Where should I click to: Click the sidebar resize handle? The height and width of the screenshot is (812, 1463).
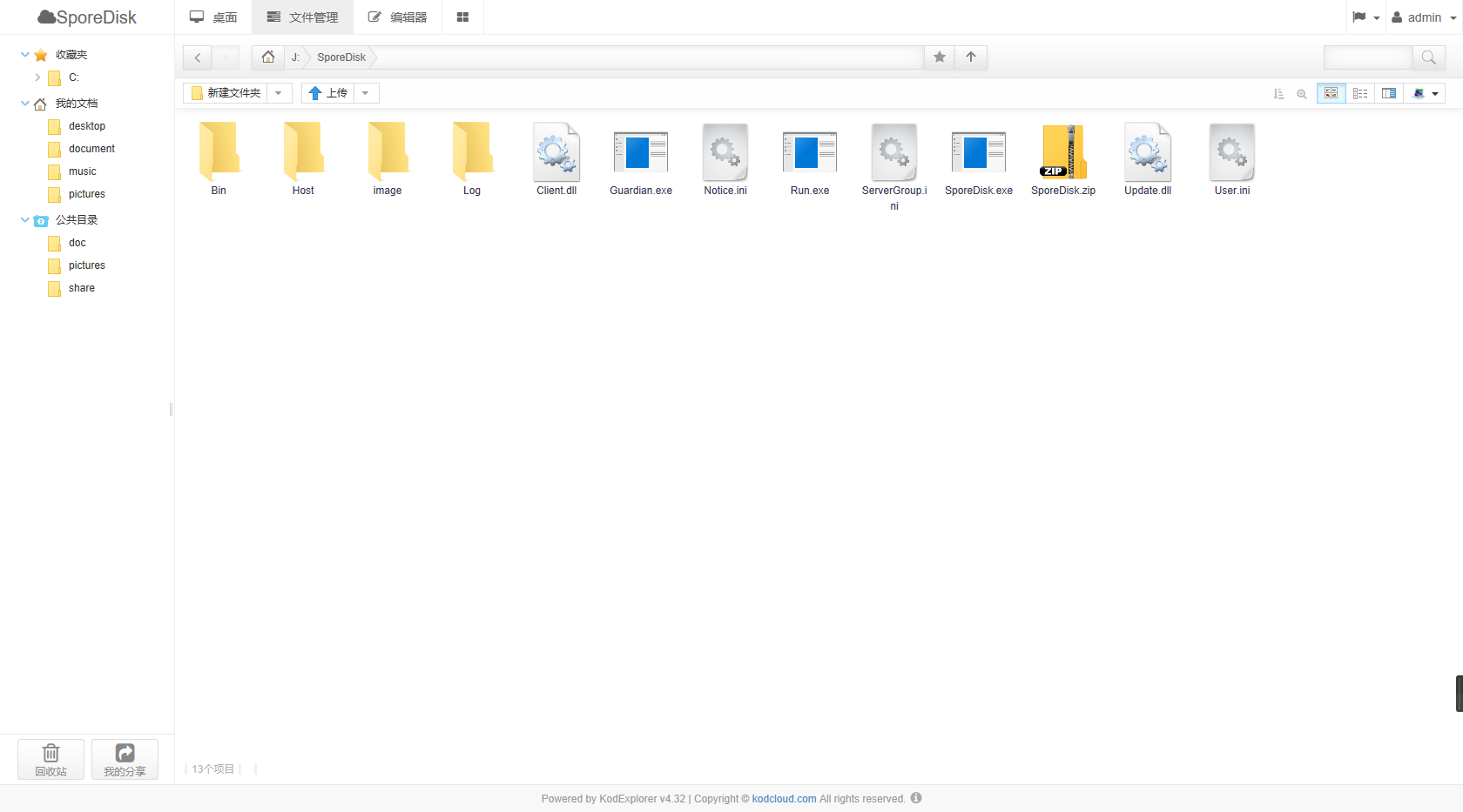click(x=171, y=409)
